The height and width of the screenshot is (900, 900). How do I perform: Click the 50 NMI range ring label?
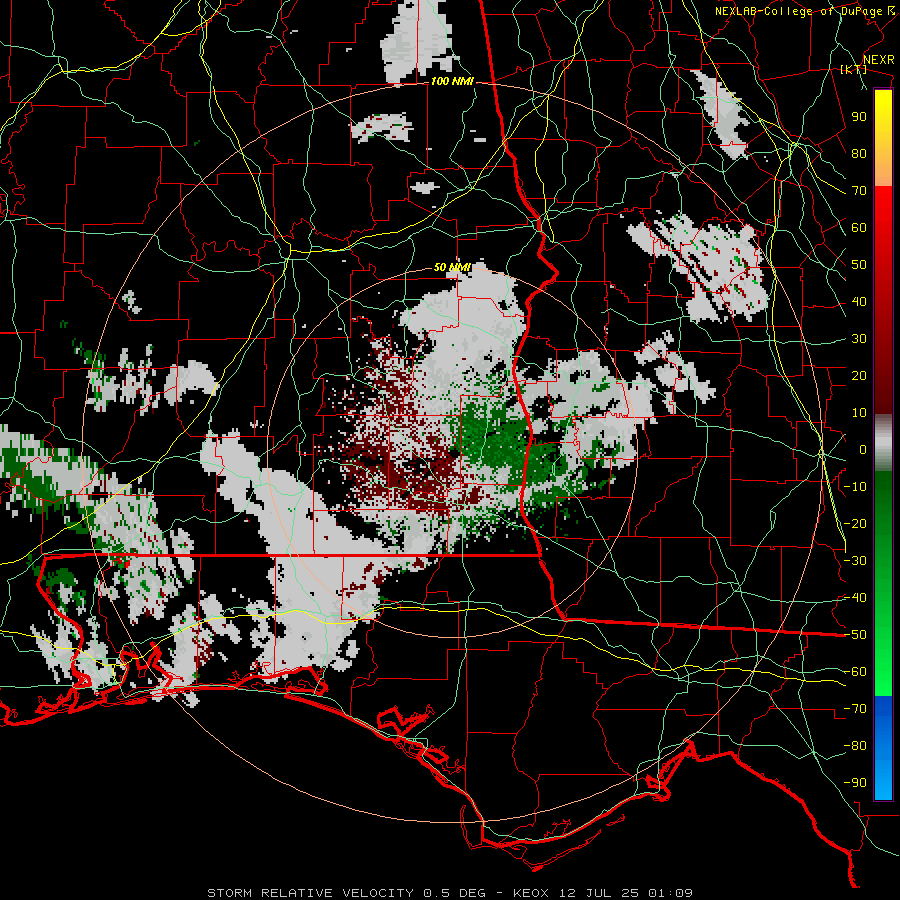click(452, 267)
